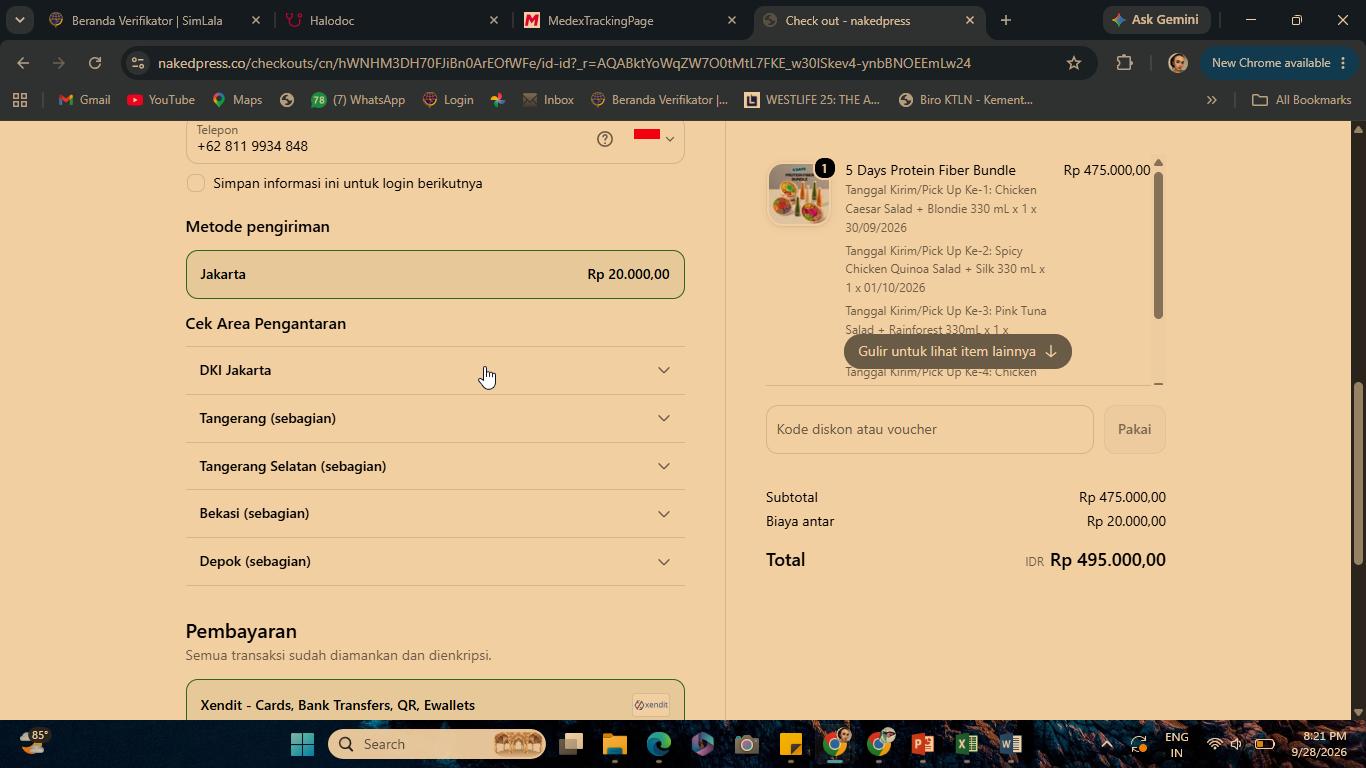This screenshot has width=1366, height=768.
Task: Click the Xendit logo icon in payment
Action: point(651,705)
